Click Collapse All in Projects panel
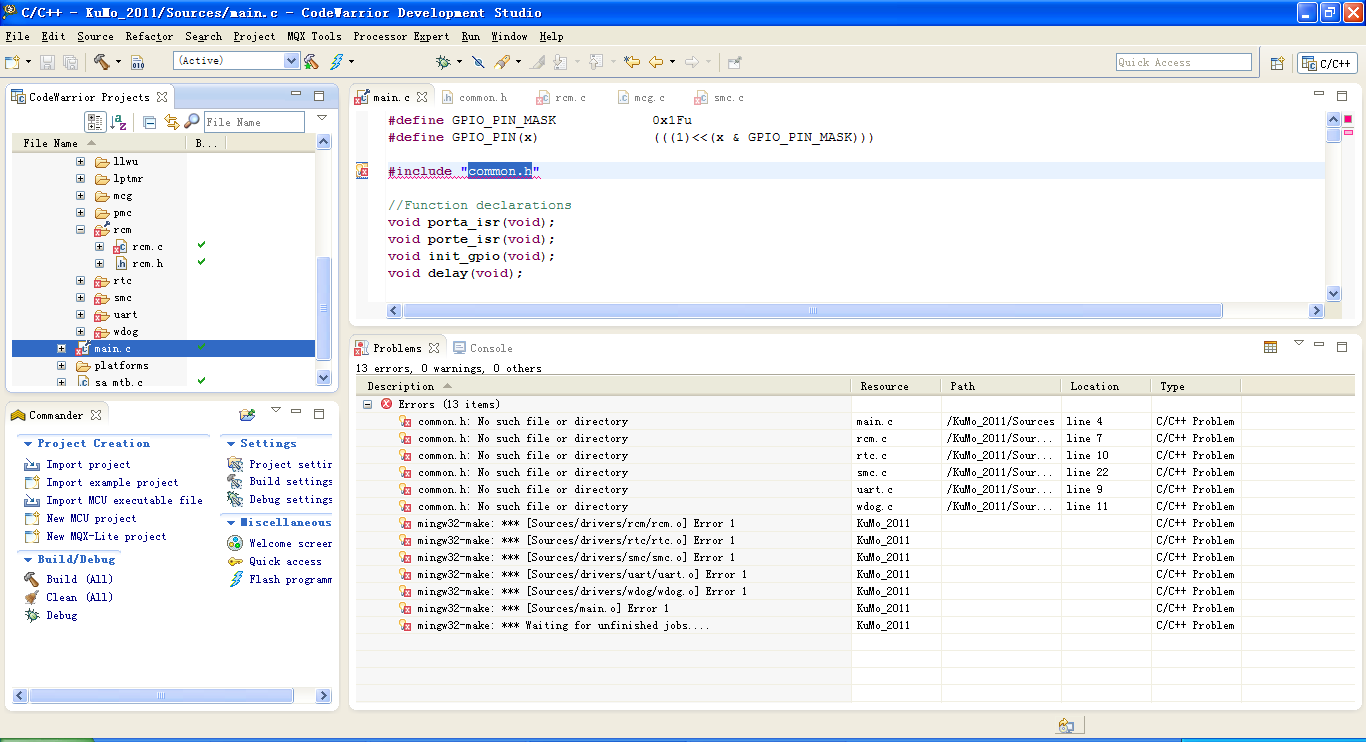Screen dimensions: 1366x742 150,122
